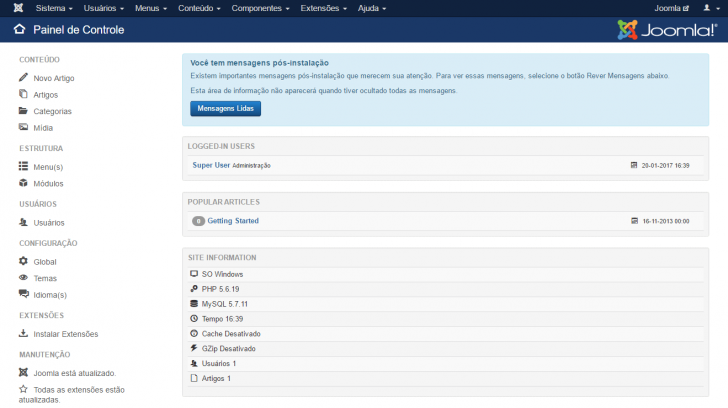Click the Categorias folder icon
The width and height of the screenshot is (728, 408).
point(23,111)
